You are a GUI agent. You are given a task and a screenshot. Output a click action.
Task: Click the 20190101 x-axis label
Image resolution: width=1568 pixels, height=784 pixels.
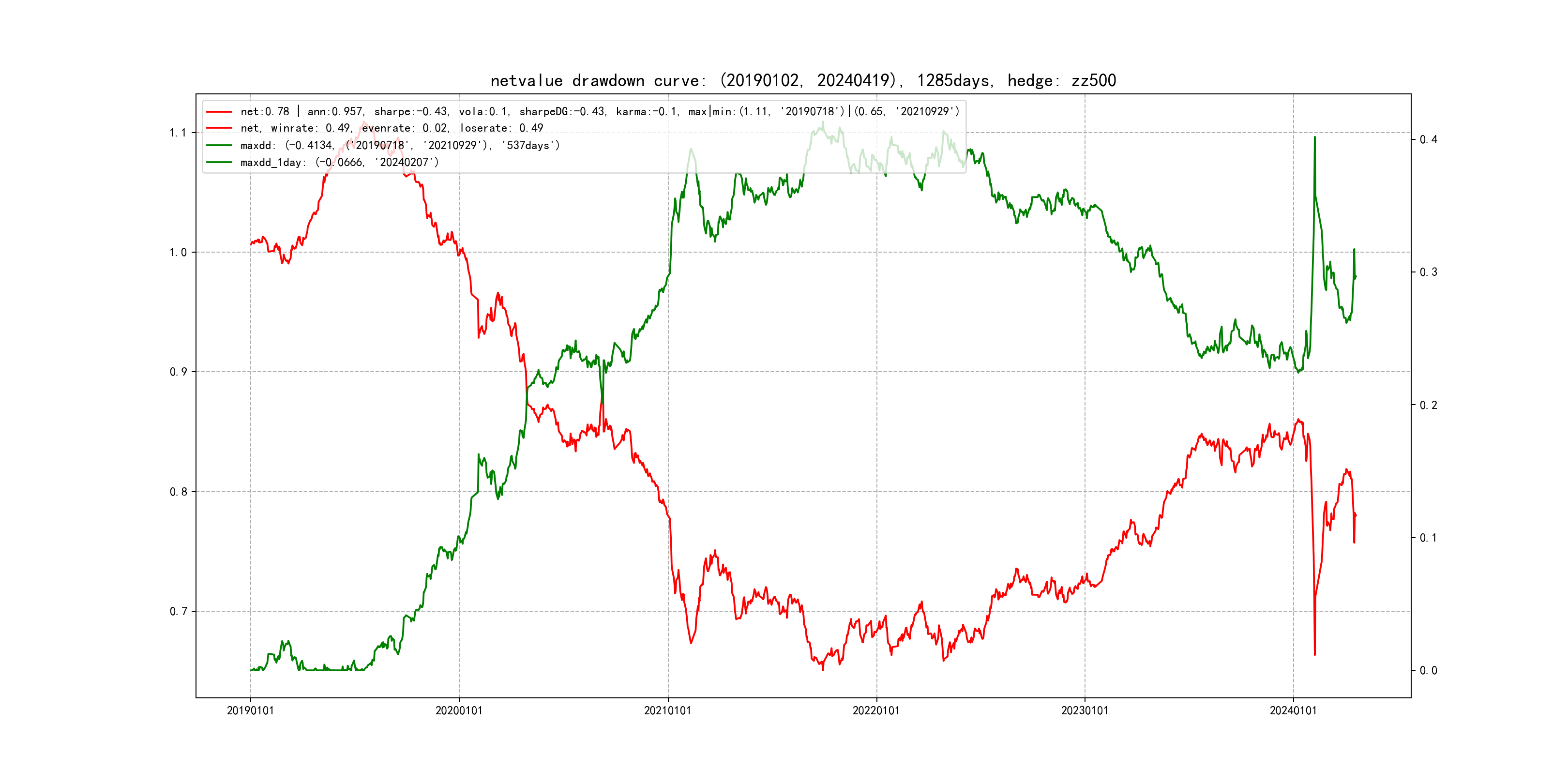coord(250,710)
